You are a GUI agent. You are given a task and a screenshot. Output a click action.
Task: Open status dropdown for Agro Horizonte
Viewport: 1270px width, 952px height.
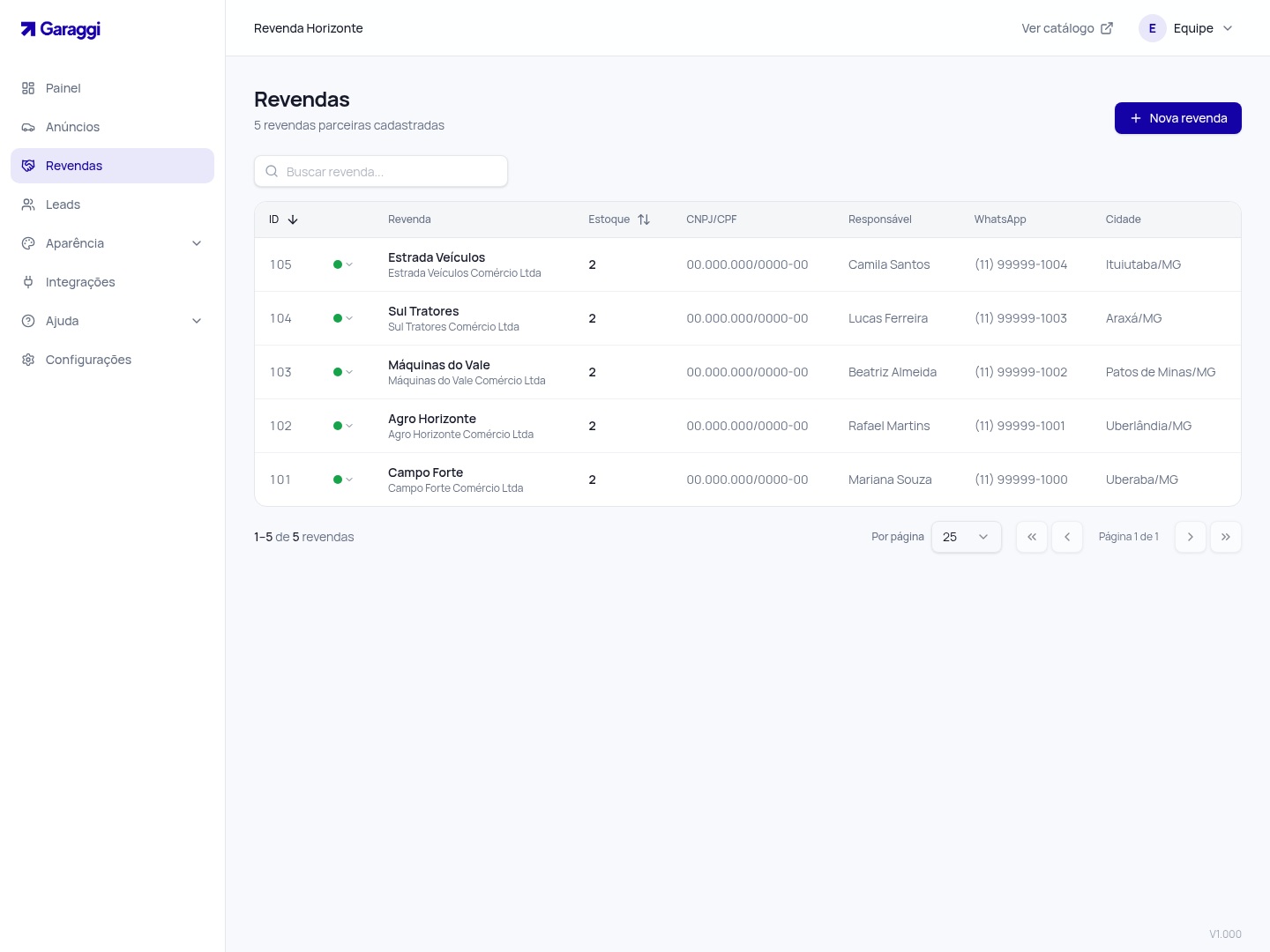pyautogui.click(x=343, y=426)
